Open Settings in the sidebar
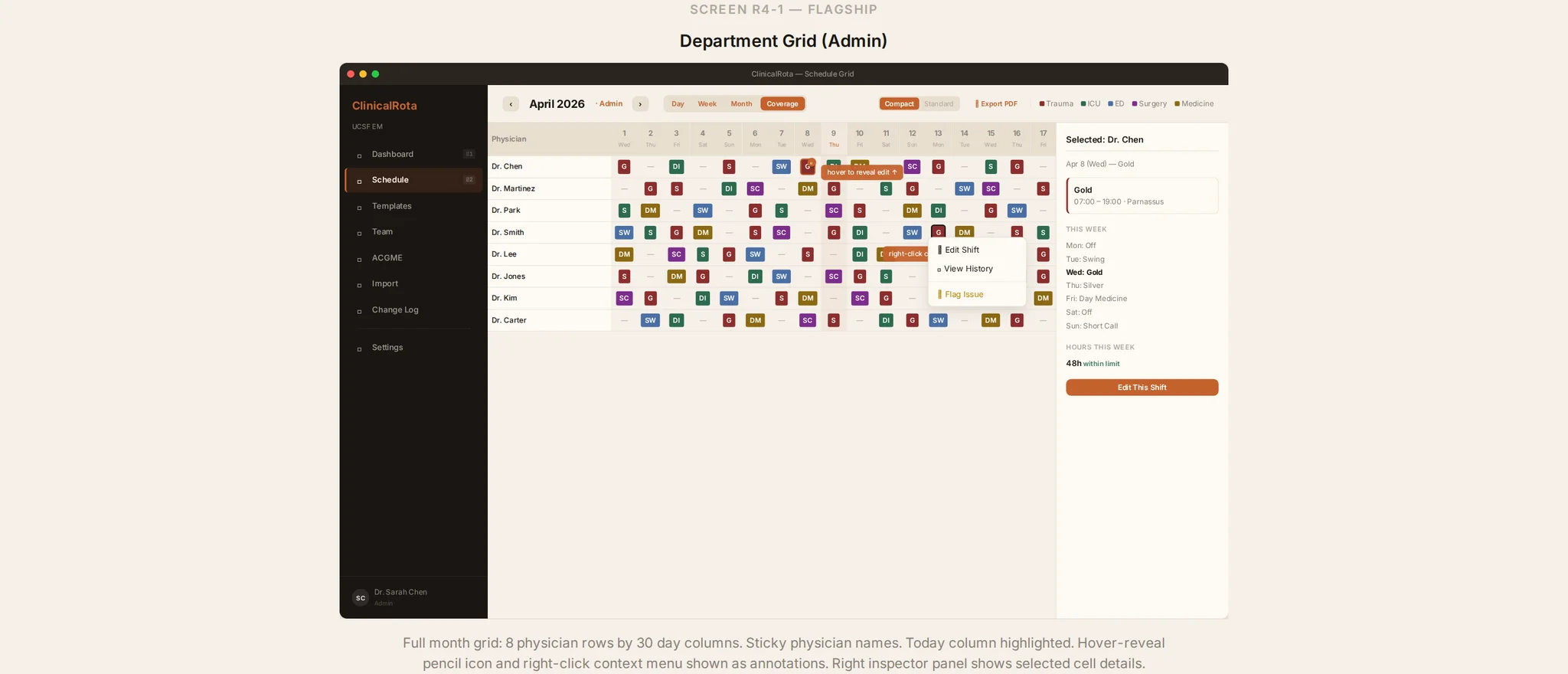This screenshot has width=1568, height=674. tap(413, 348)
